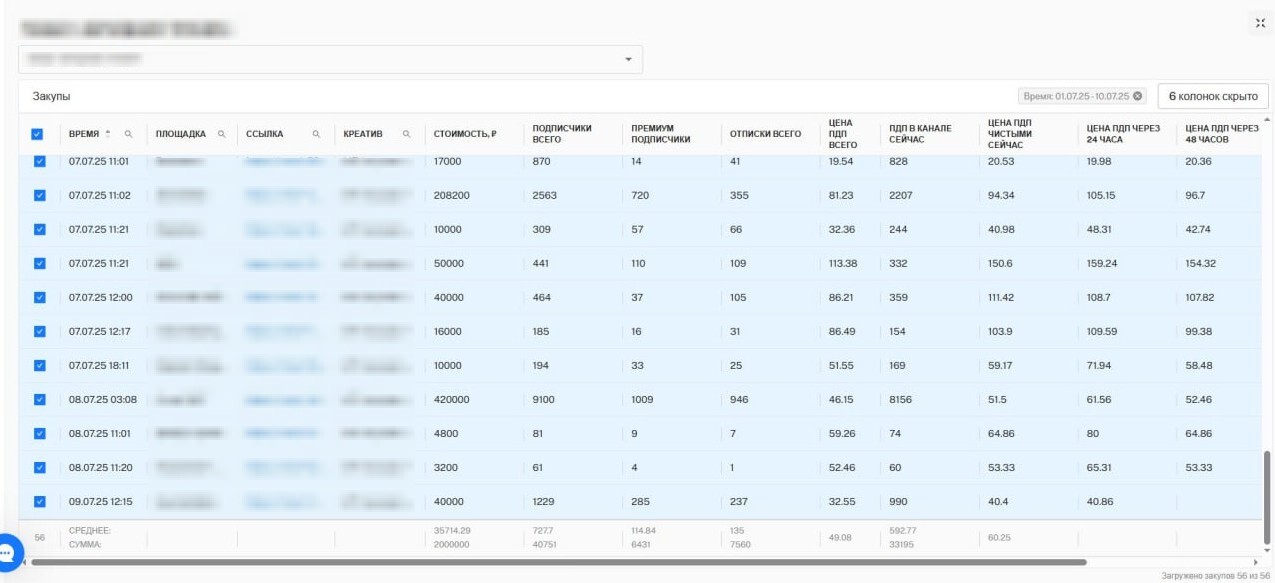
Task: Click the value 150.6
Action: 1000,263
